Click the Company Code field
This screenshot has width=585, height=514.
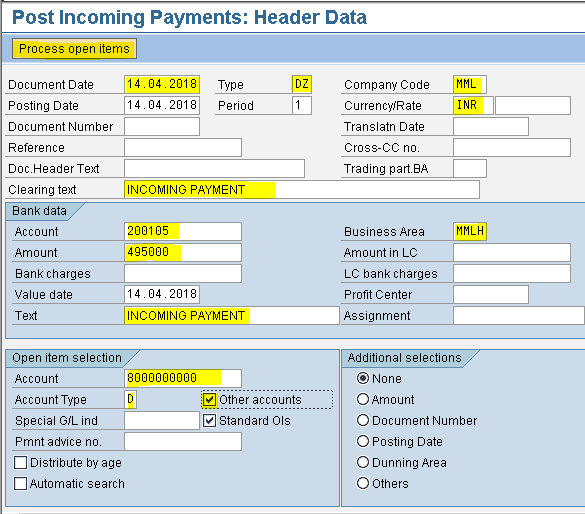tap(470, 84)
